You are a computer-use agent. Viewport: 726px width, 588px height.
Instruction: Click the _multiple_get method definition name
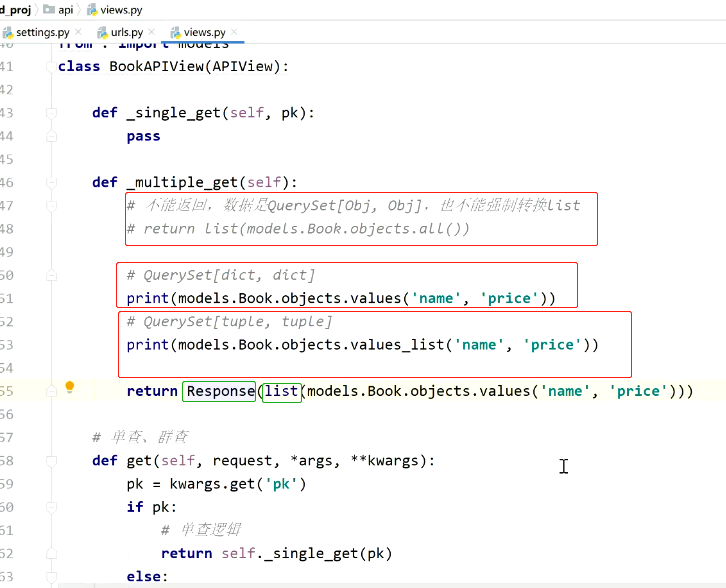pyautogui.click(x=182, y=182)
